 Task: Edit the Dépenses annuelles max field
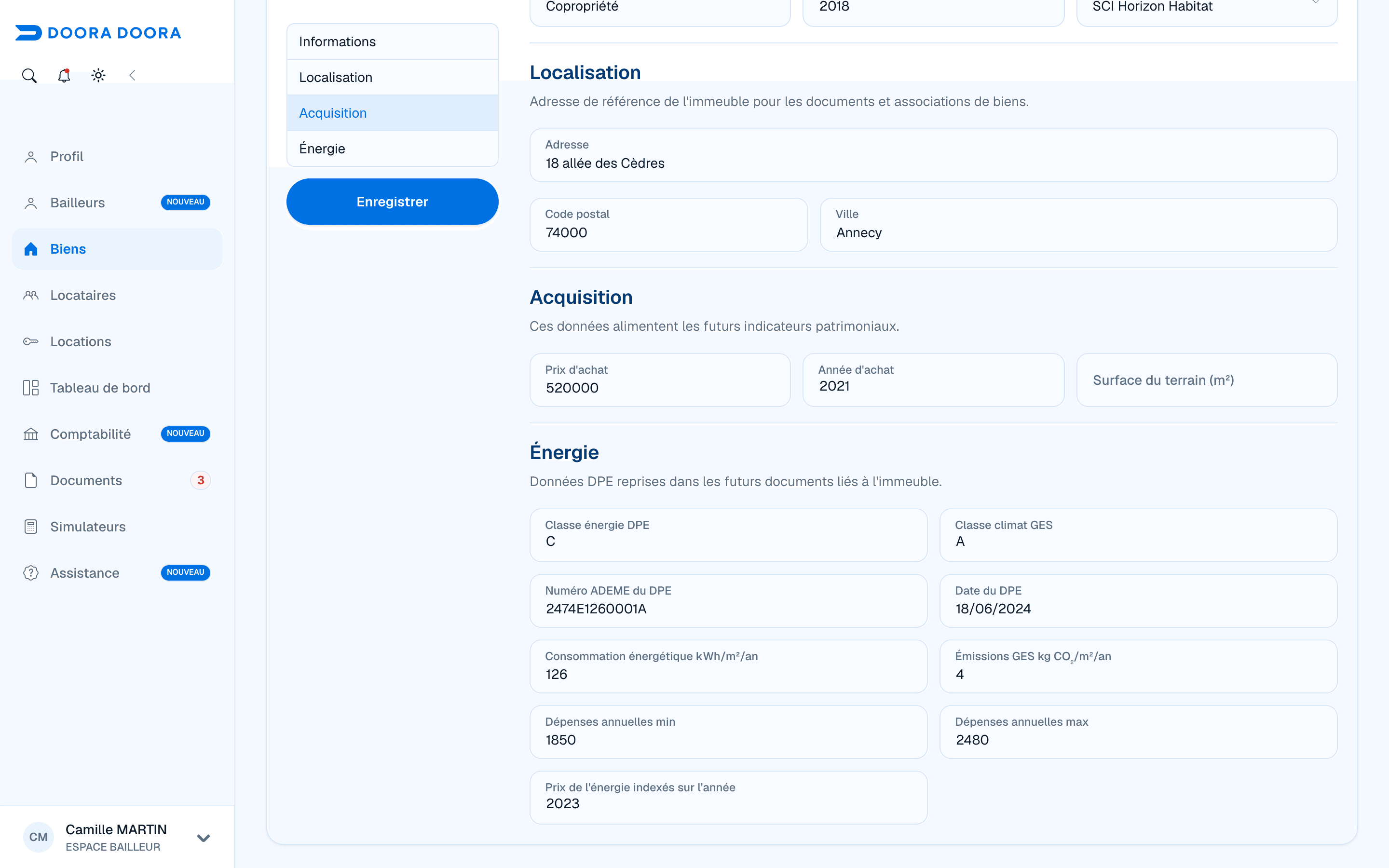[1138, 732]
